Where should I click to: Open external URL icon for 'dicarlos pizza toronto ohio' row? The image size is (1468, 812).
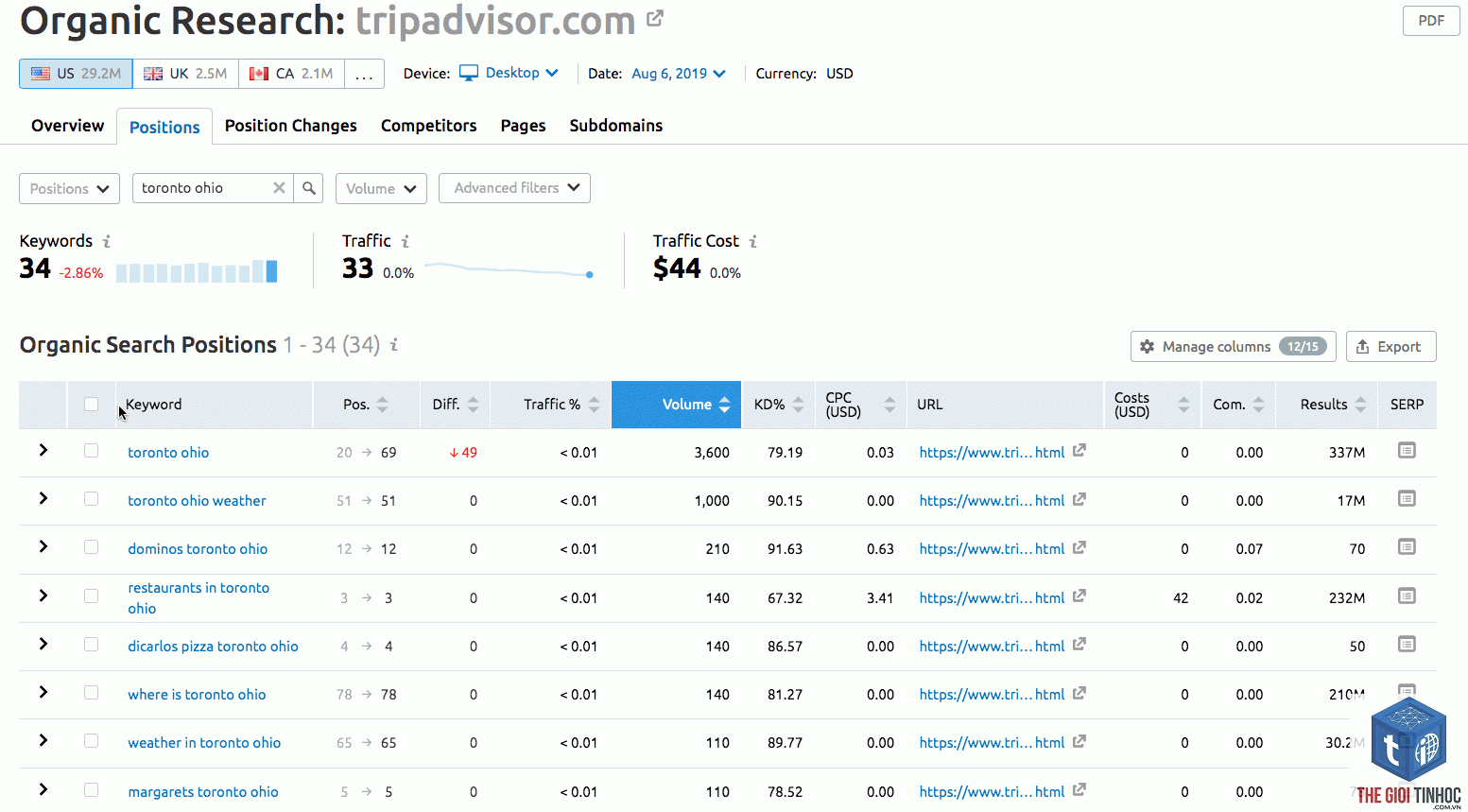tap(1079, 645)
